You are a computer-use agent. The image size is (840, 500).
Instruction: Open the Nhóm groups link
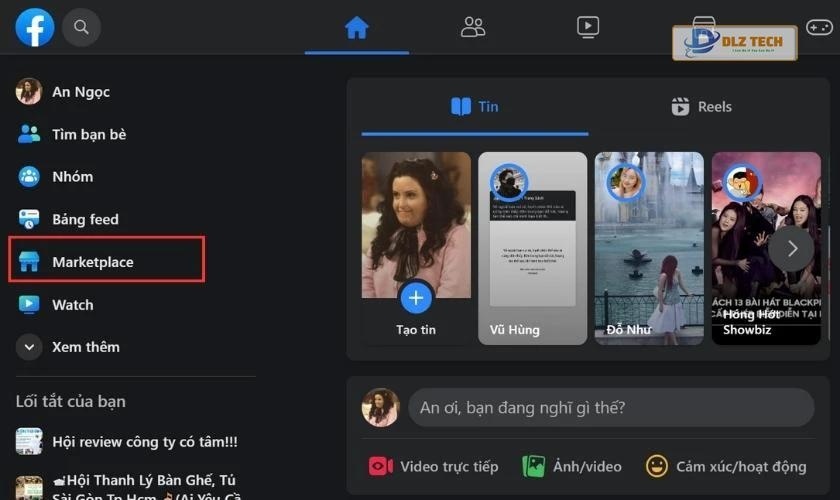pyautogui.click(x=72, y=177)
